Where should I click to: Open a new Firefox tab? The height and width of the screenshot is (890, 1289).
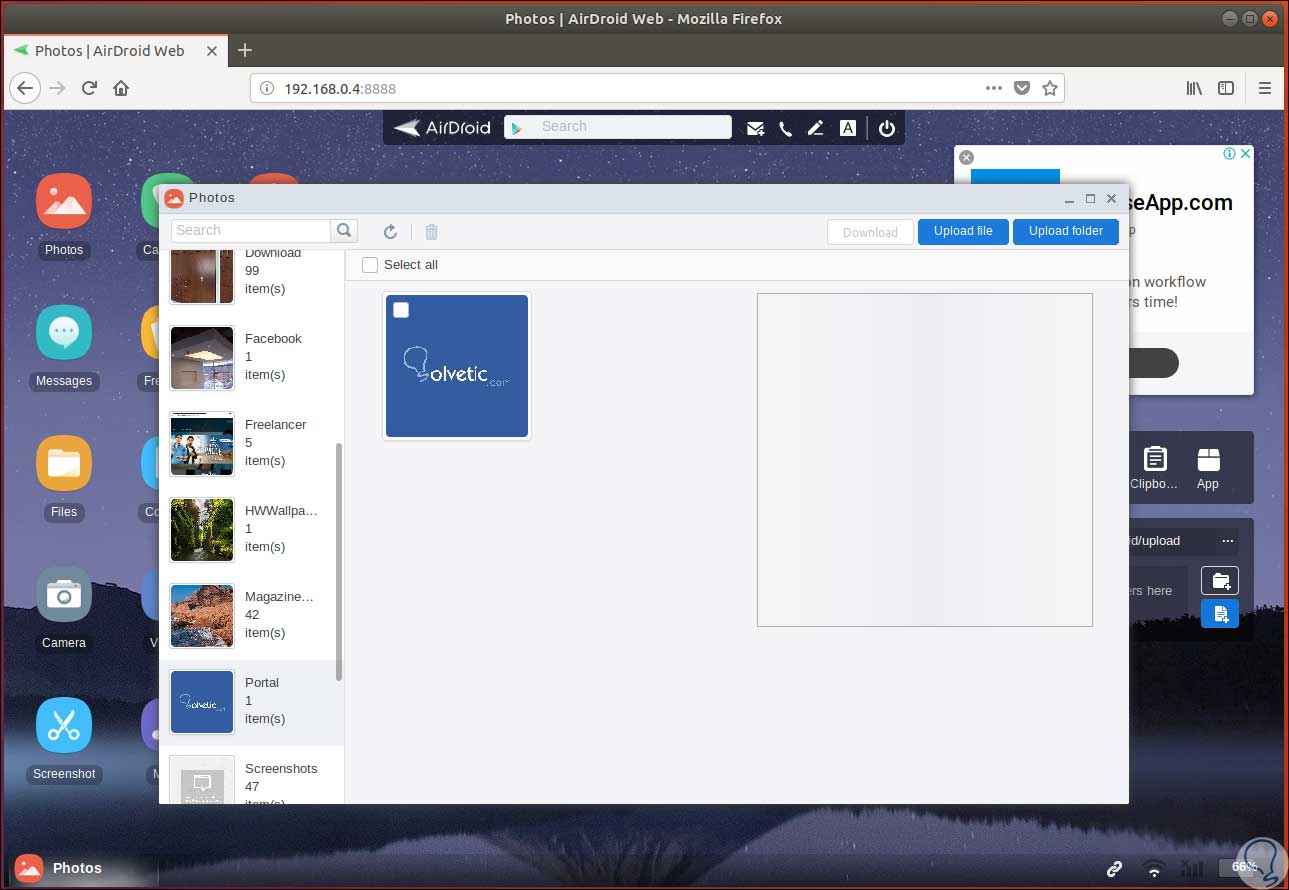point(245,50)
